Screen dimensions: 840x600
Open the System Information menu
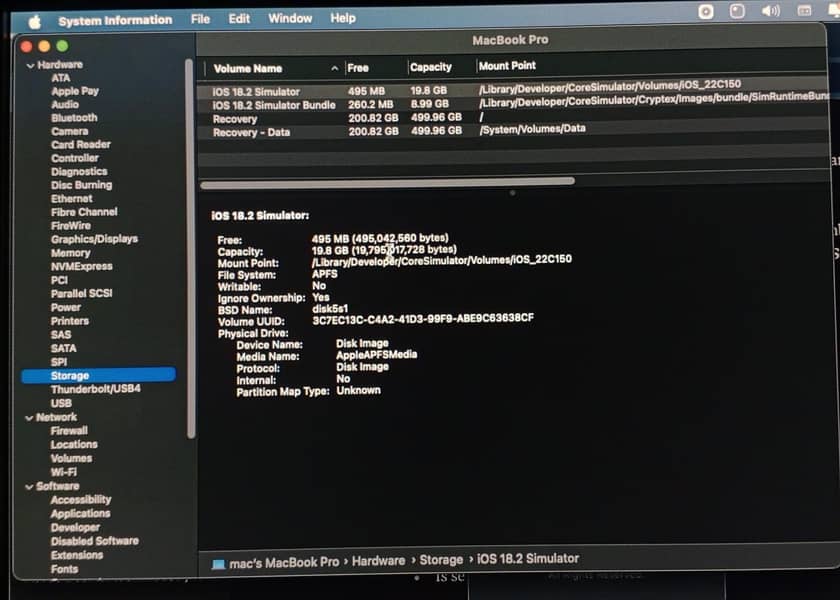click(115, 20)
